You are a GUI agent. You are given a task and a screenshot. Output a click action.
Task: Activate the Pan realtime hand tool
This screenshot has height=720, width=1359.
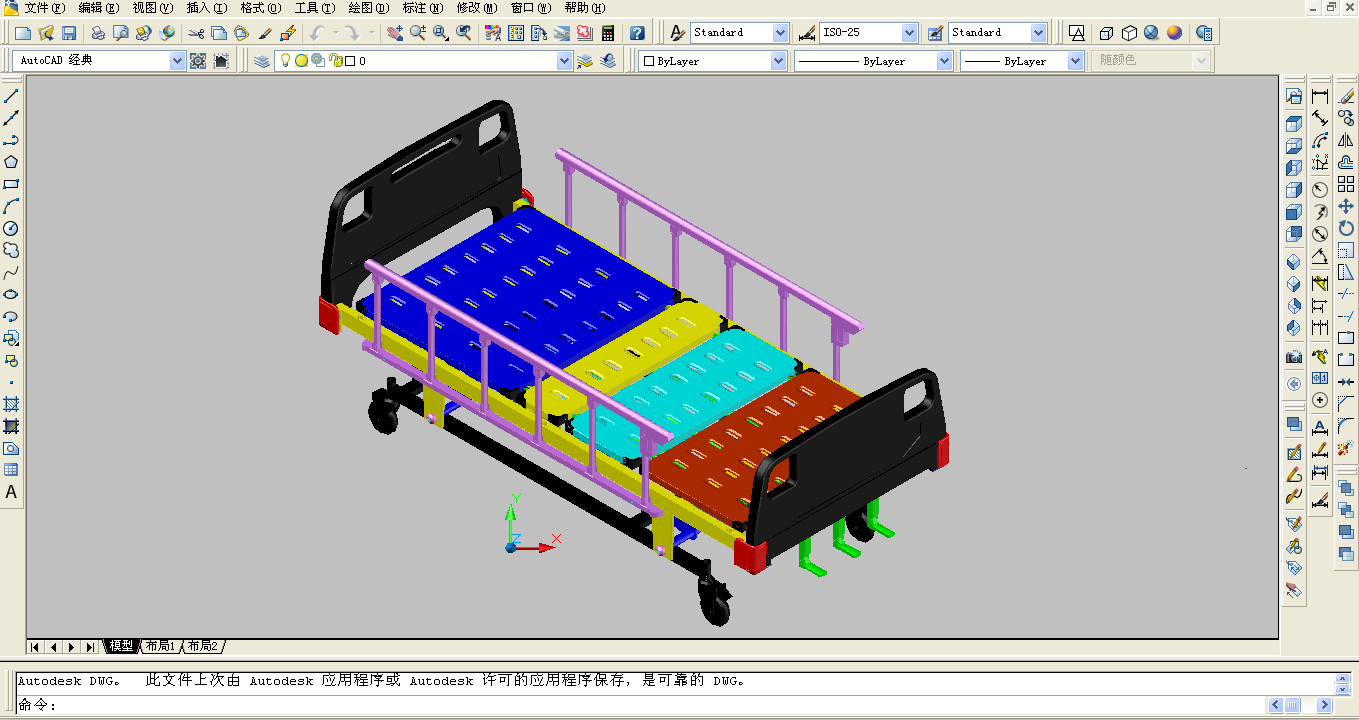pyautogui.click(x=395, y=33)
